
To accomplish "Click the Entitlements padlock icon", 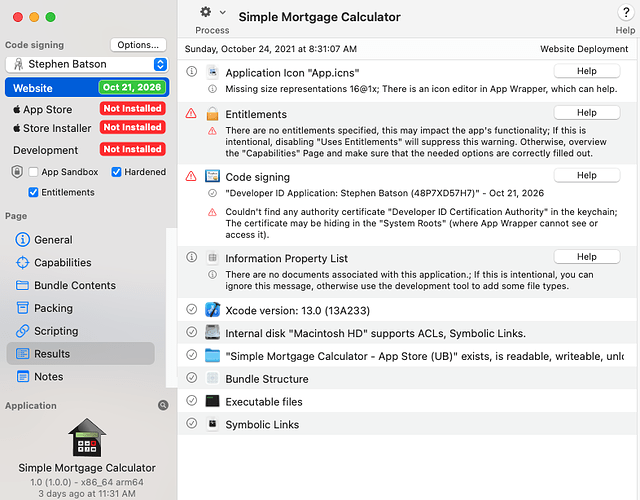I will (212, 114).
